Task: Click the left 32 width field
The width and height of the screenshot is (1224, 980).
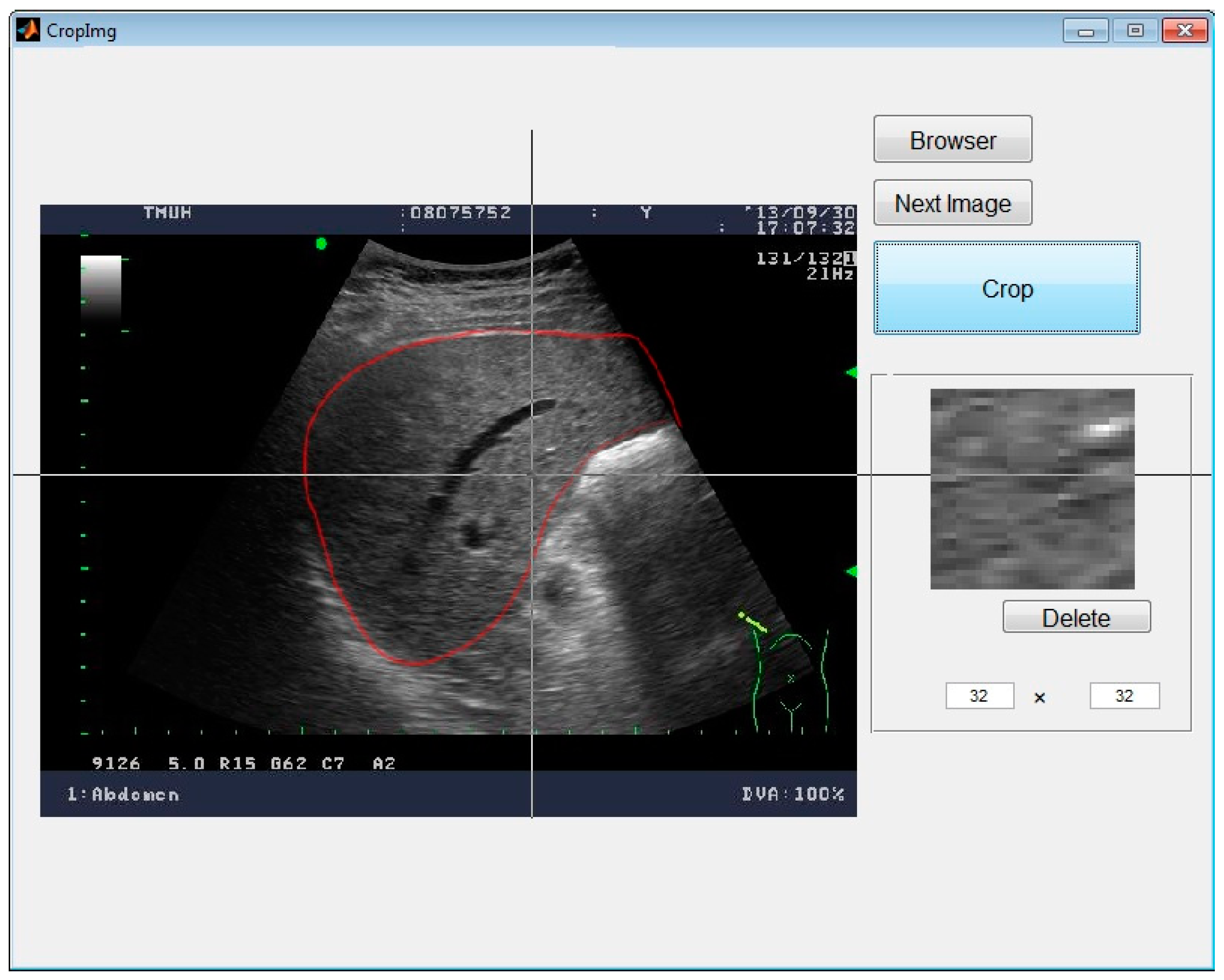Action: (979, 696)
